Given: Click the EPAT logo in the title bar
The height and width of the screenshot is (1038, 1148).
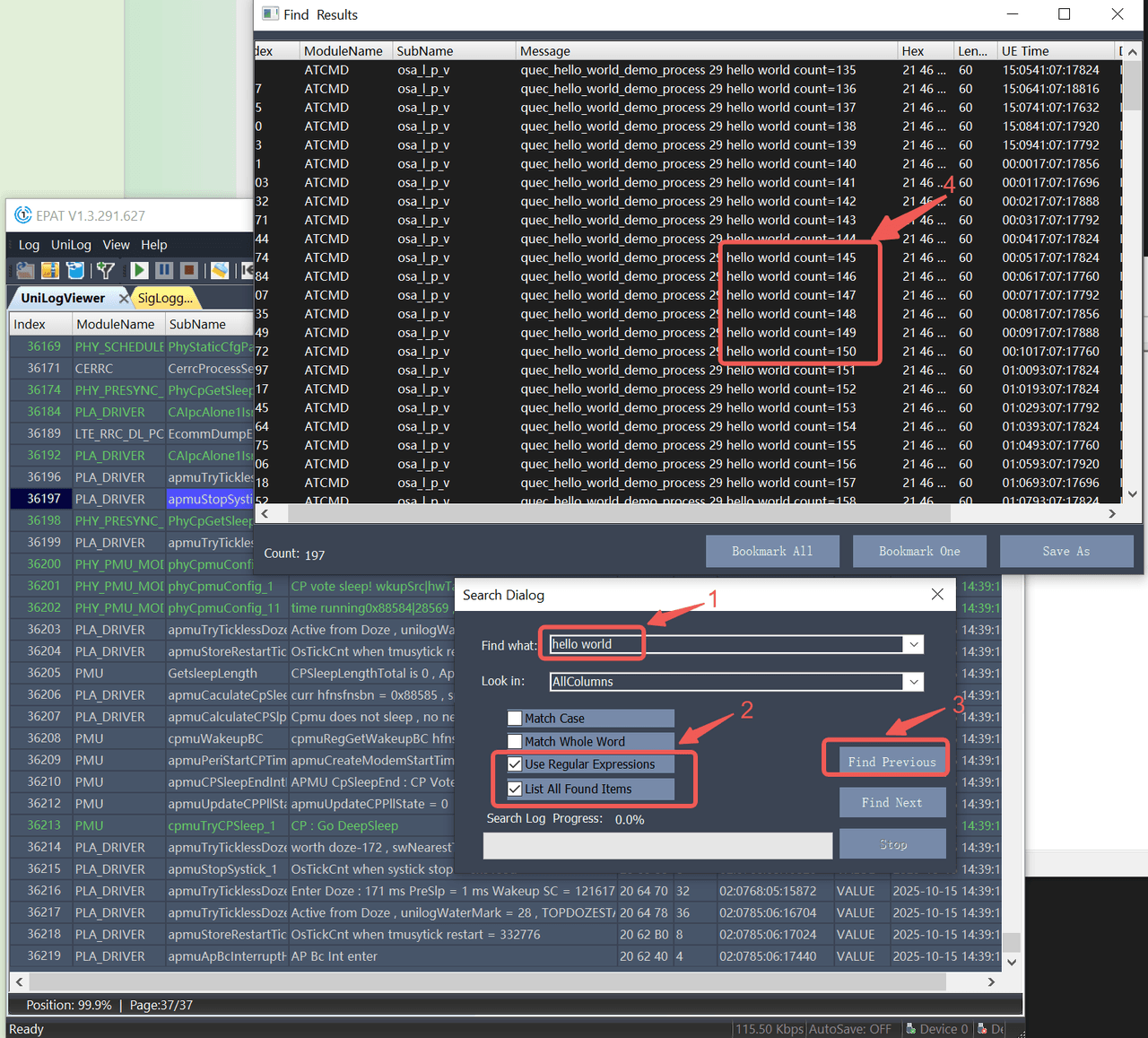Looking at the screenshot, I should [23, 215].
